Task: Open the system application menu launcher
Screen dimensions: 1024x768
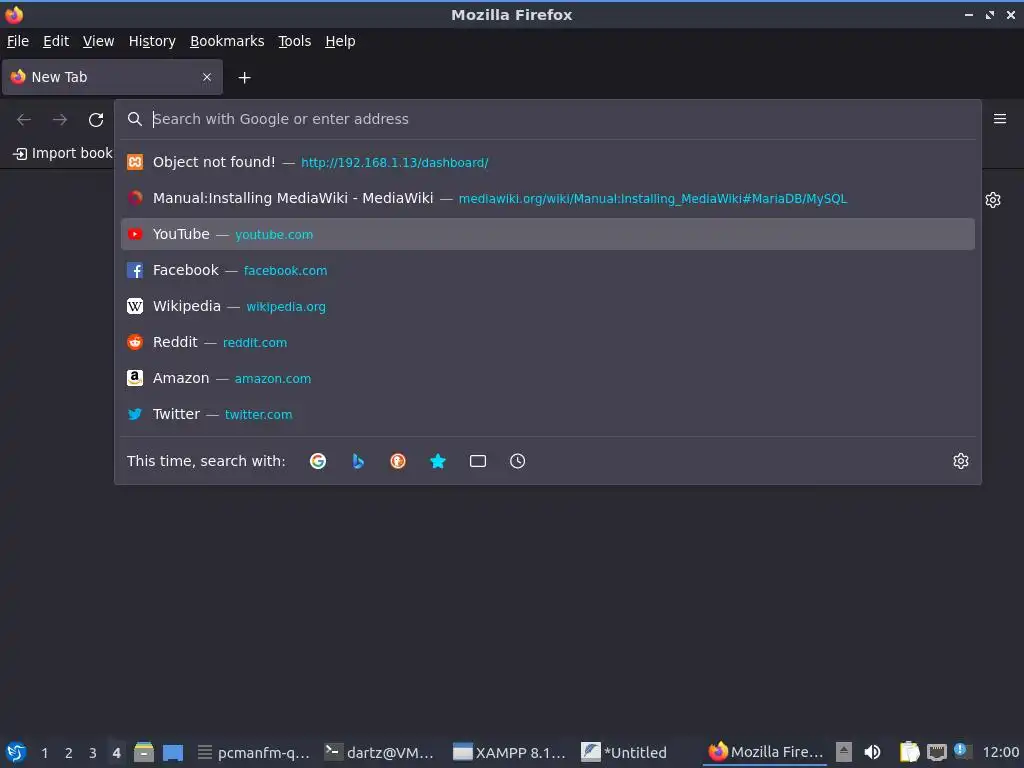Action: 16,752
